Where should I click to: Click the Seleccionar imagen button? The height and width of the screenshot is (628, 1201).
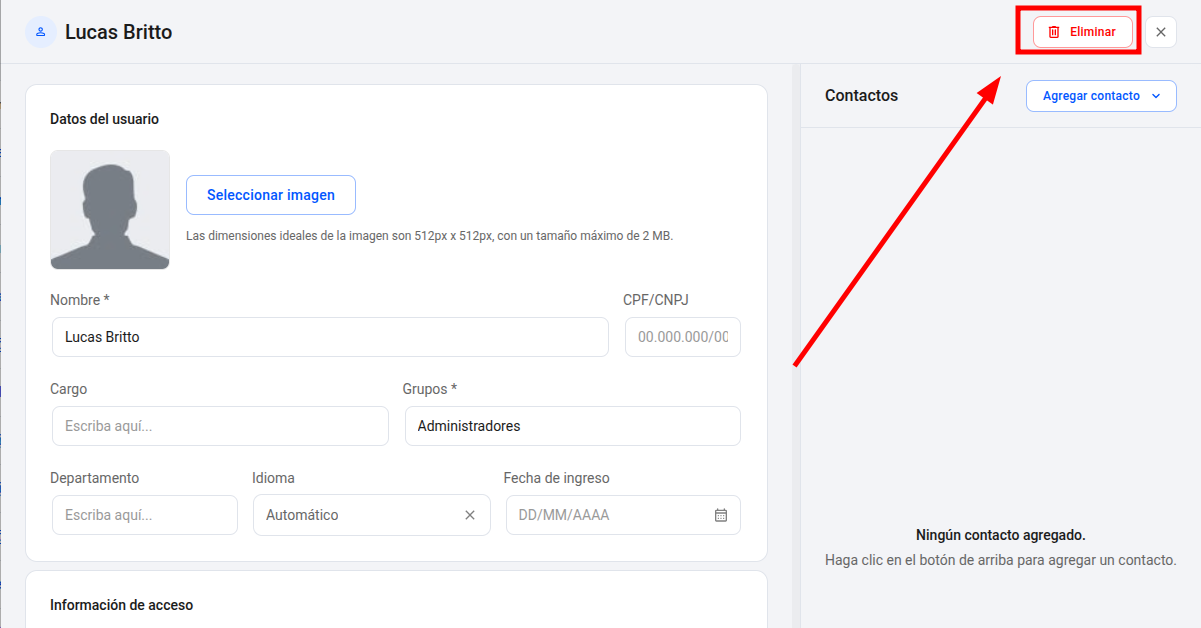(x=271, y=195)
